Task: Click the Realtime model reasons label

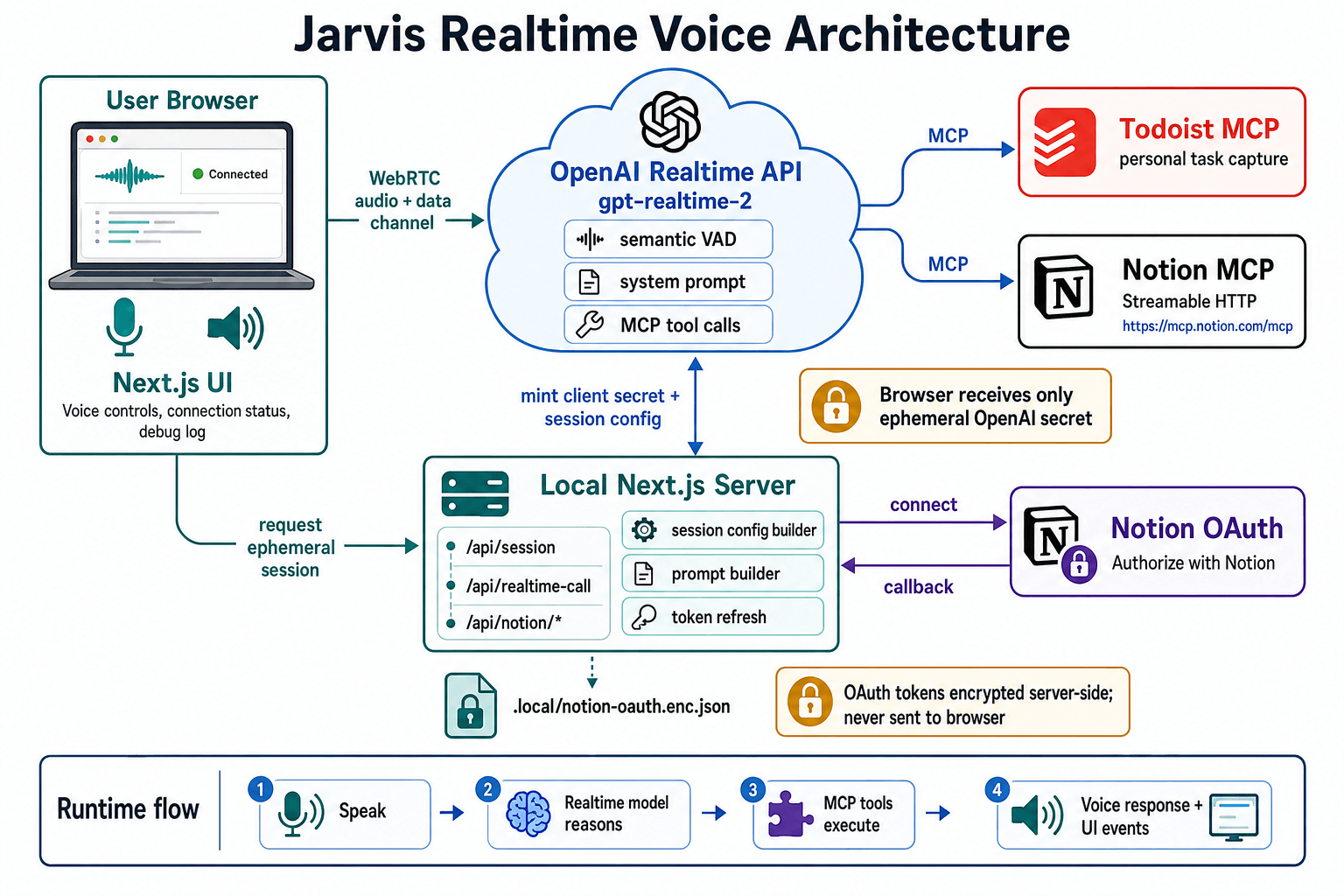Action: click(x=616, y=814)
